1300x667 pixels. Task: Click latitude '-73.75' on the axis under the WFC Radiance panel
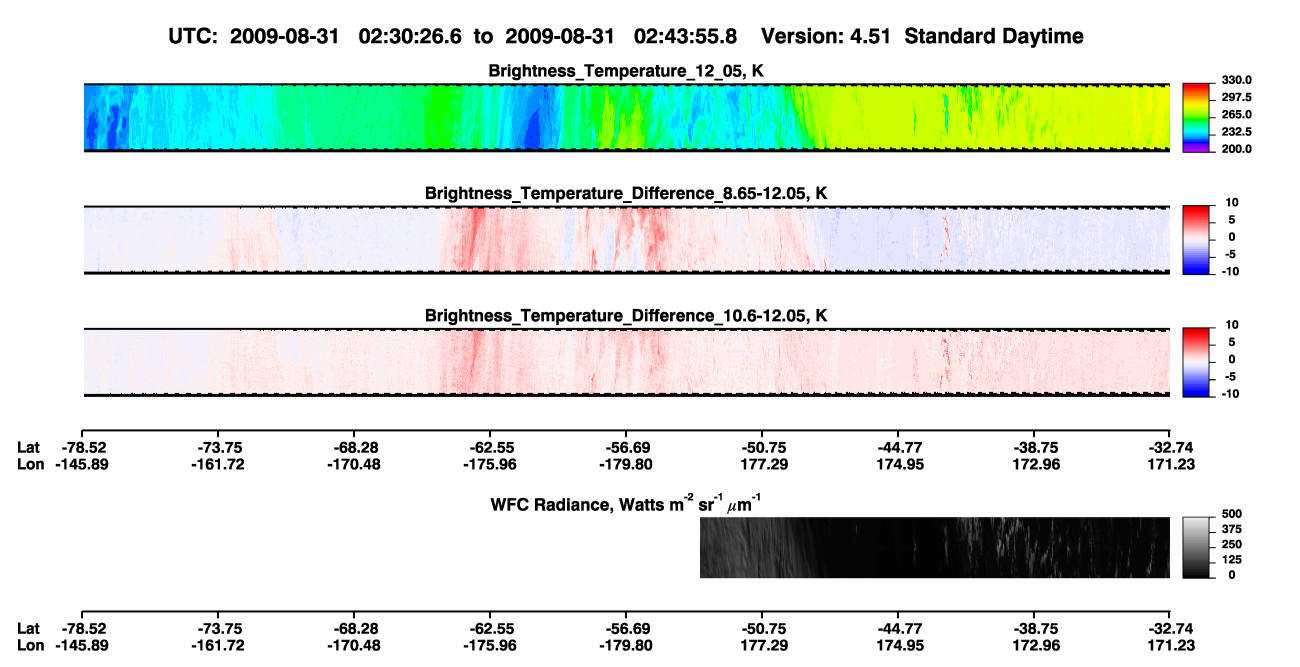(x=217, y=629)
